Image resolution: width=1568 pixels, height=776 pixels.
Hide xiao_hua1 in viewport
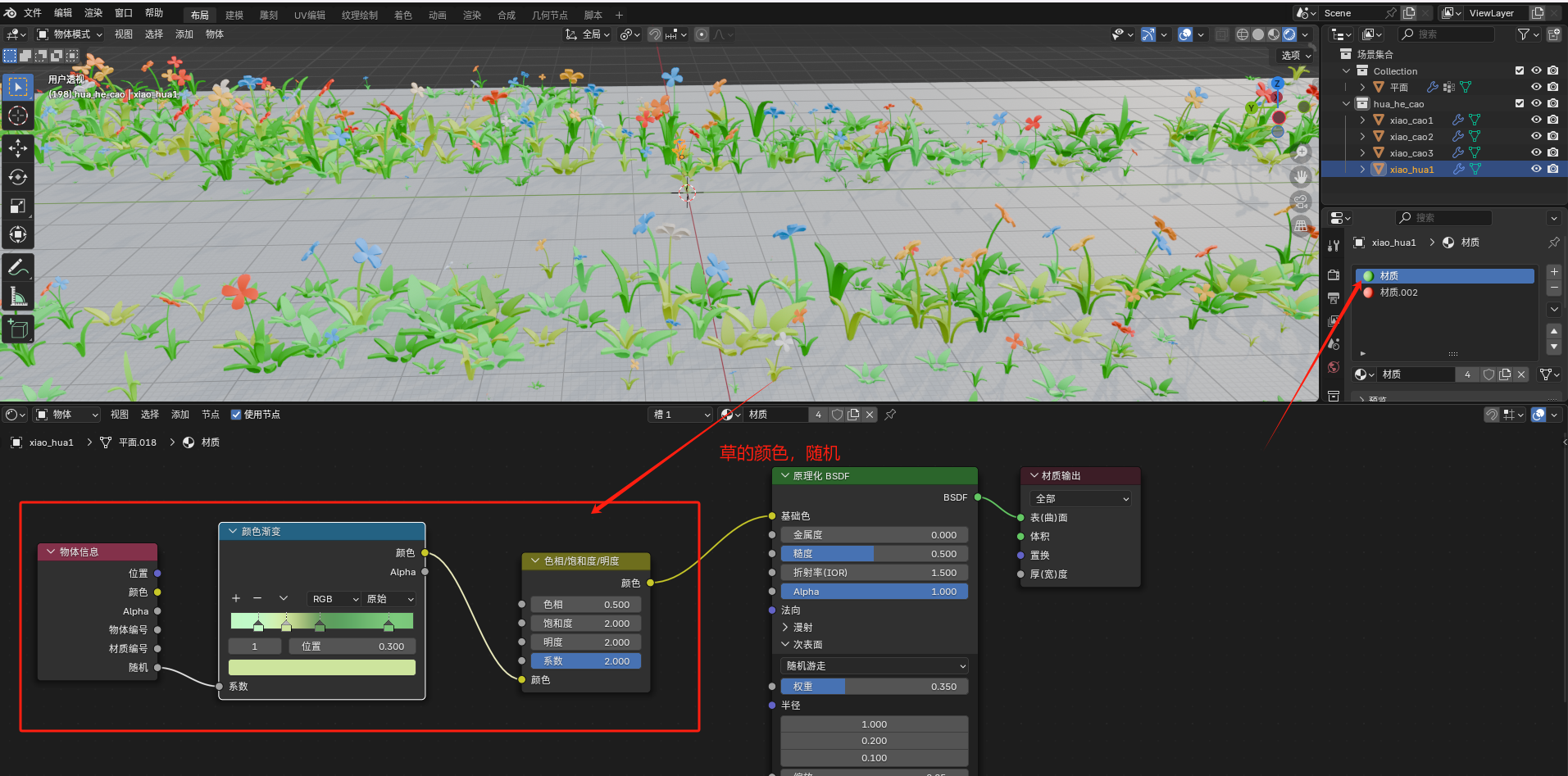(1537, 170)
